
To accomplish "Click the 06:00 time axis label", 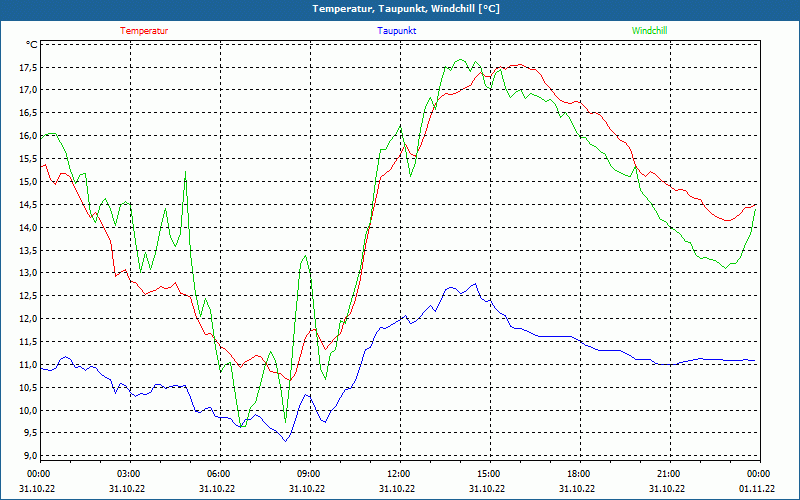I will coord(218,474).
